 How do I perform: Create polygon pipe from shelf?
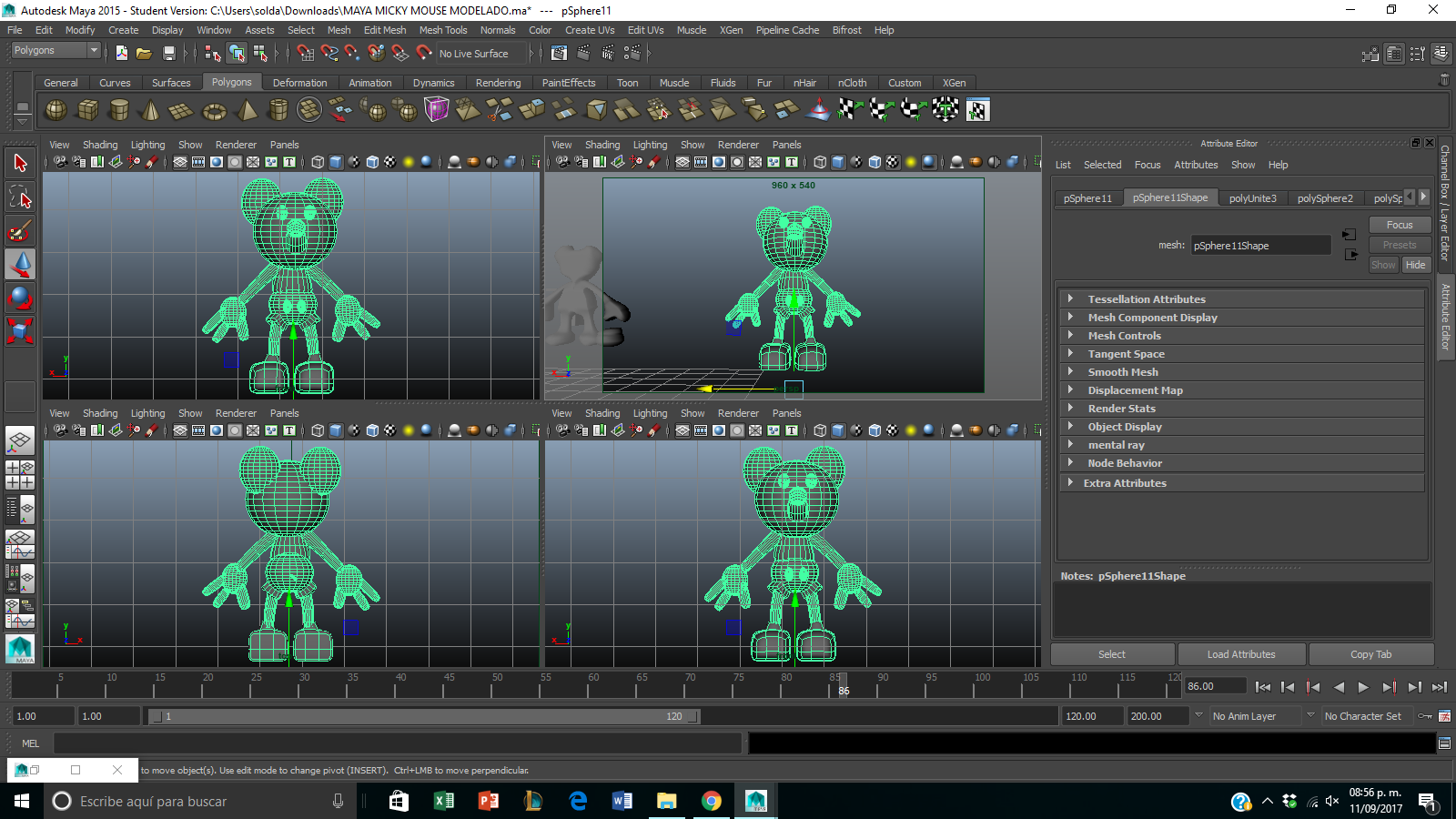[278, 110]
